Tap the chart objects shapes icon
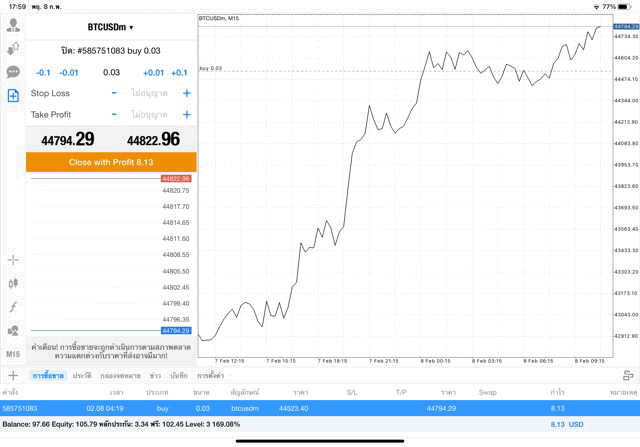 [13, 330]
